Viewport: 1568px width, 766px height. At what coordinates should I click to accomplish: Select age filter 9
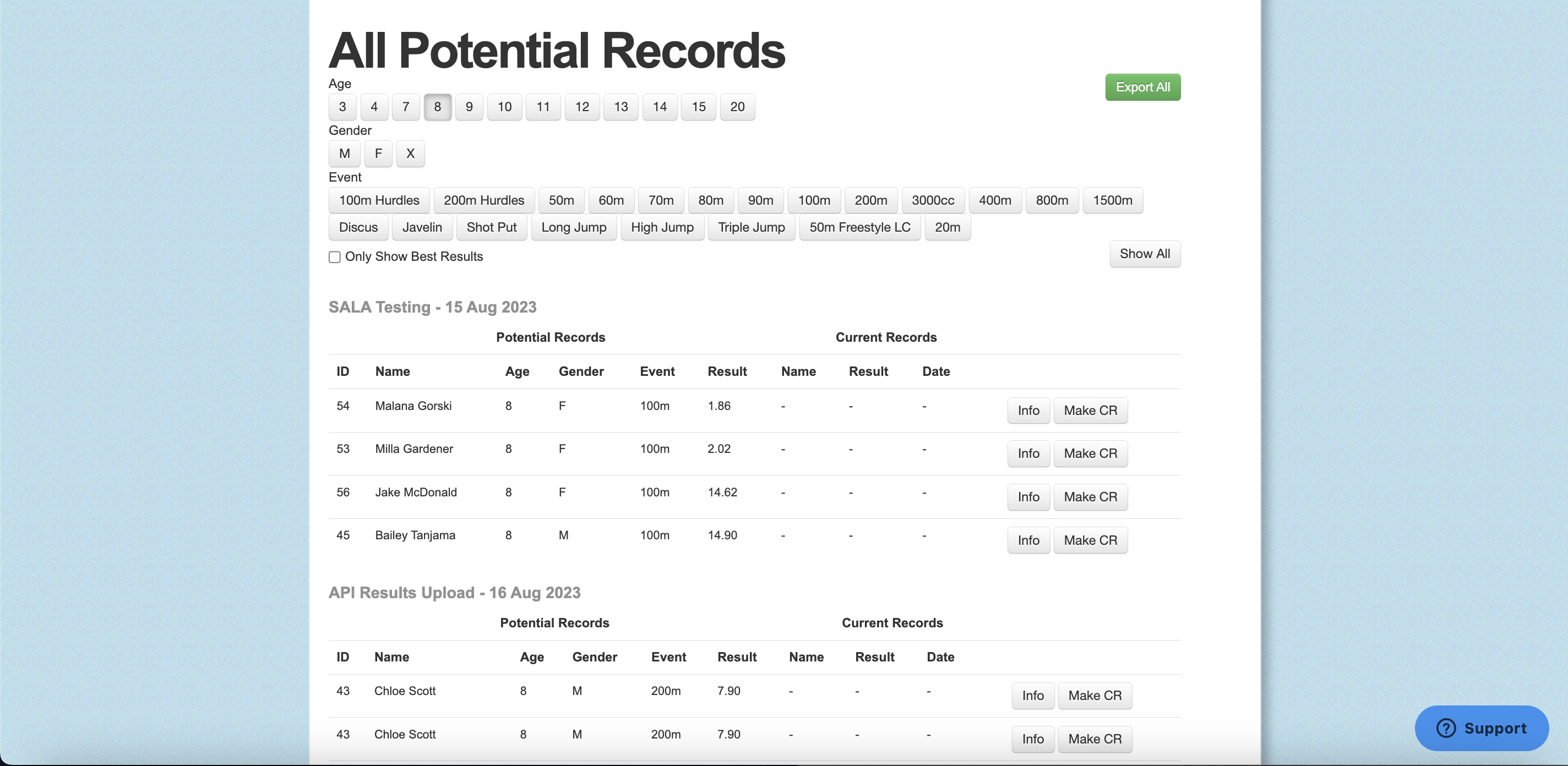click(469, 107)
